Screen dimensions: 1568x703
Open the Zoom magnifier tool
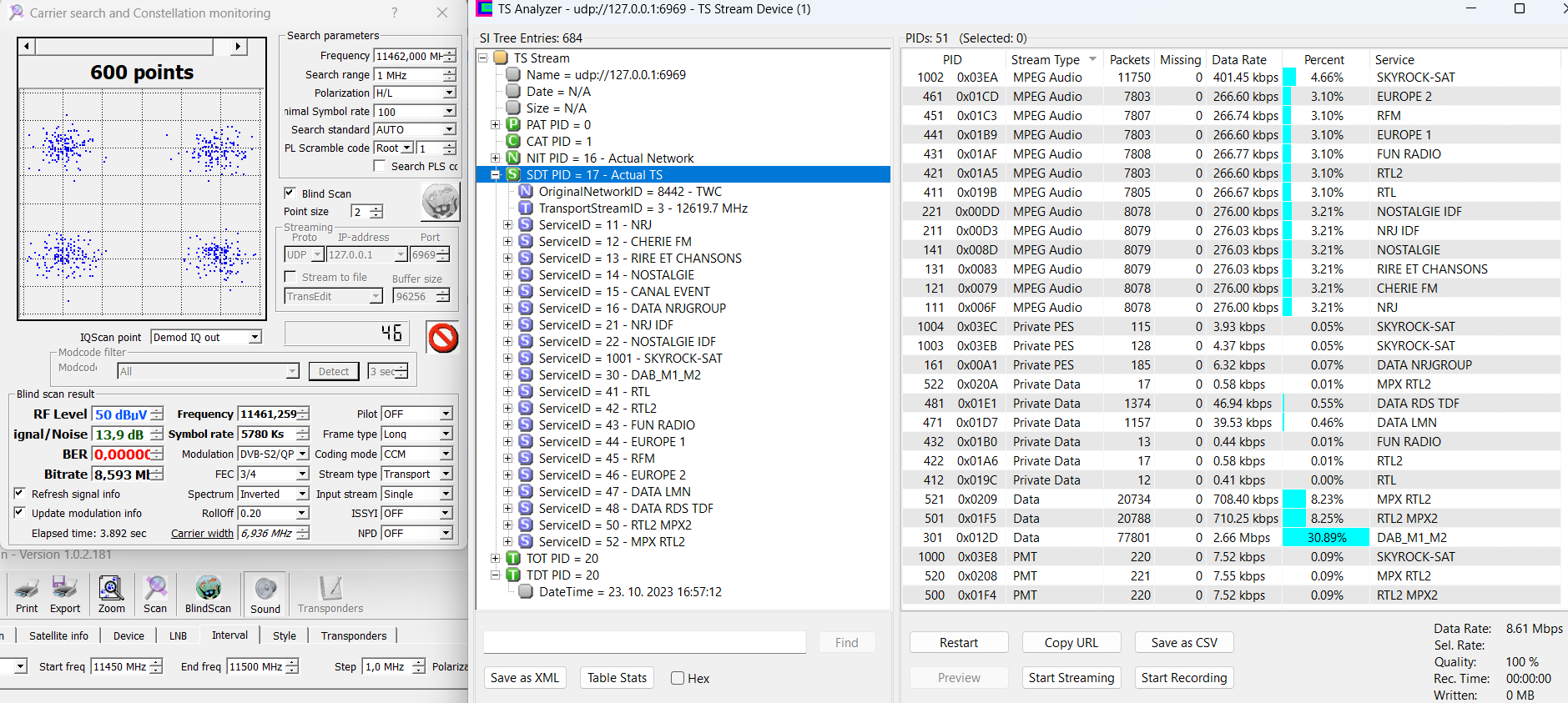(x=111, y=589)
